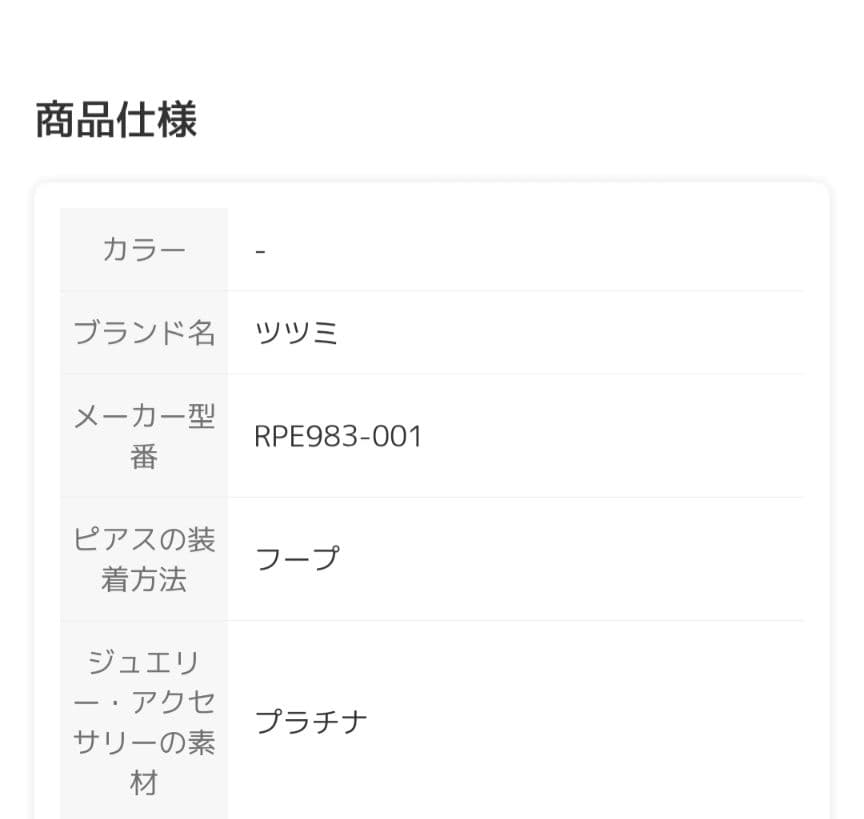This screenshot has width=864, height=819.
Task: Click the ー・アクセ label line
Action: click(x=144, y=702)
